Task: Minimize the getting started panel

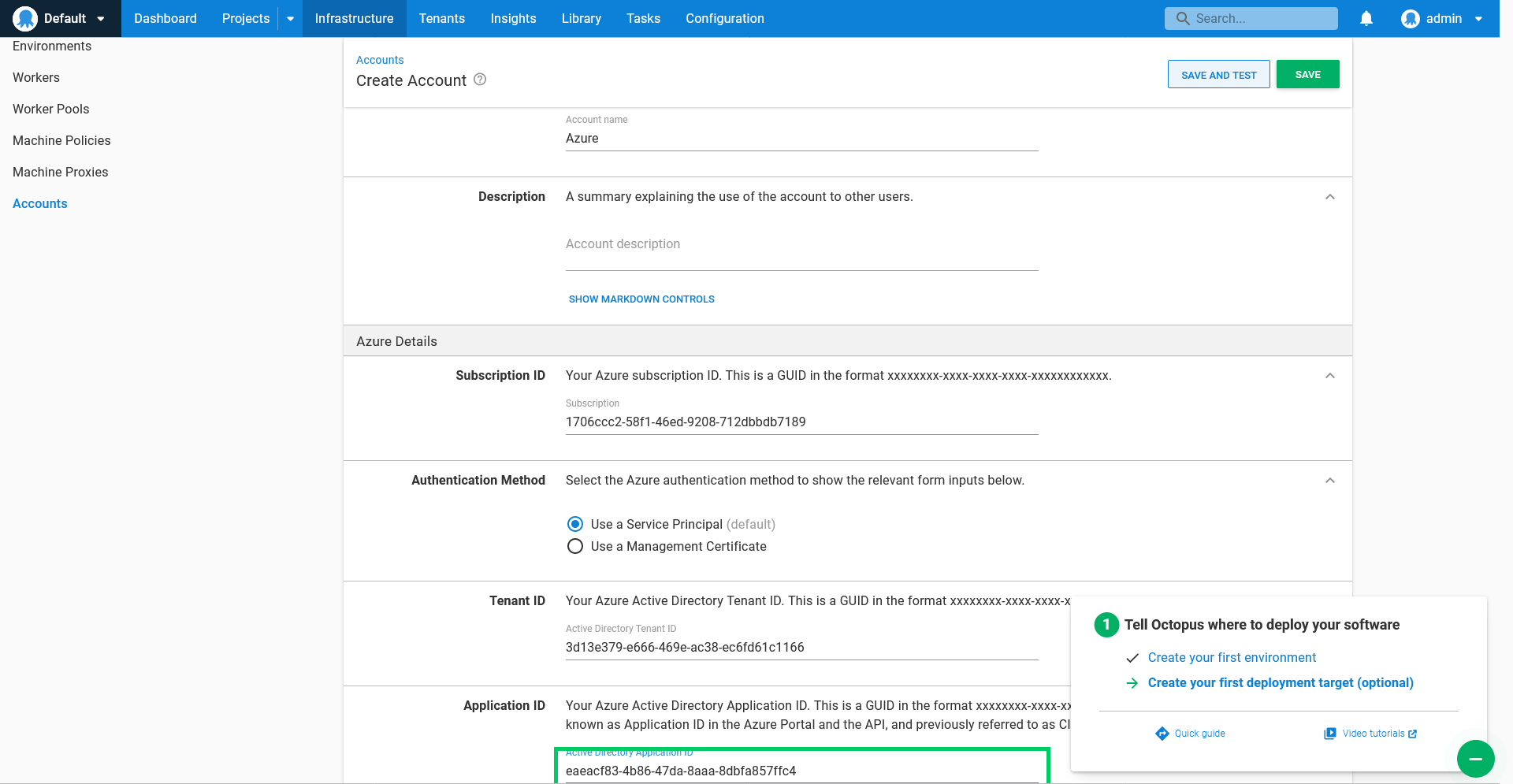Action: coord(1476,759)
